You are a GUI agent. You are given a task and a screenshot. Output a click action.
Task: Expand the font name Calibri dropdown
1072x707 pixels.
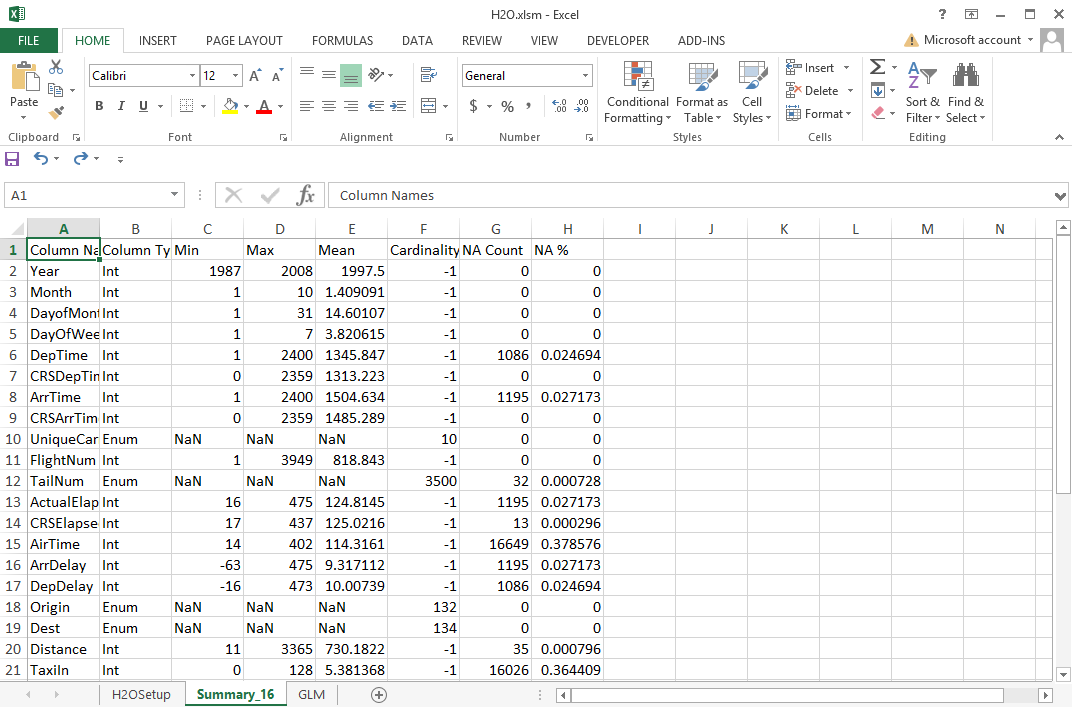(x=192, y=76)
